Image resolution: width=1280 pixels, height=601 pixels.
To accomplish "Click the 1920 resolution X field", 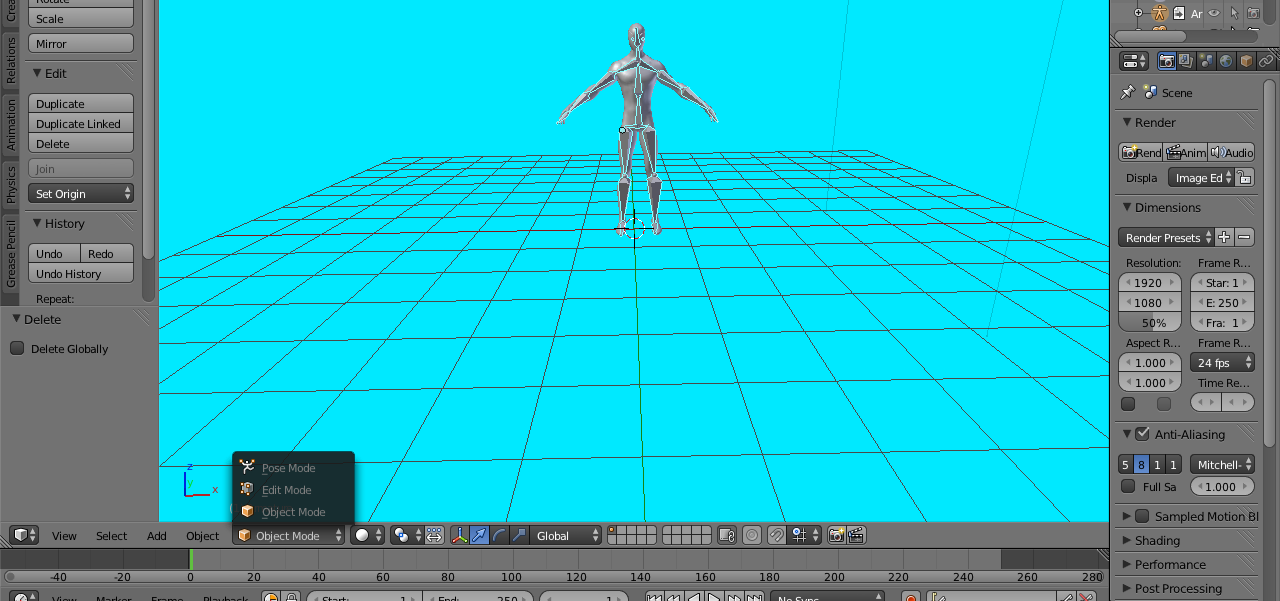I will point(1150,283).
